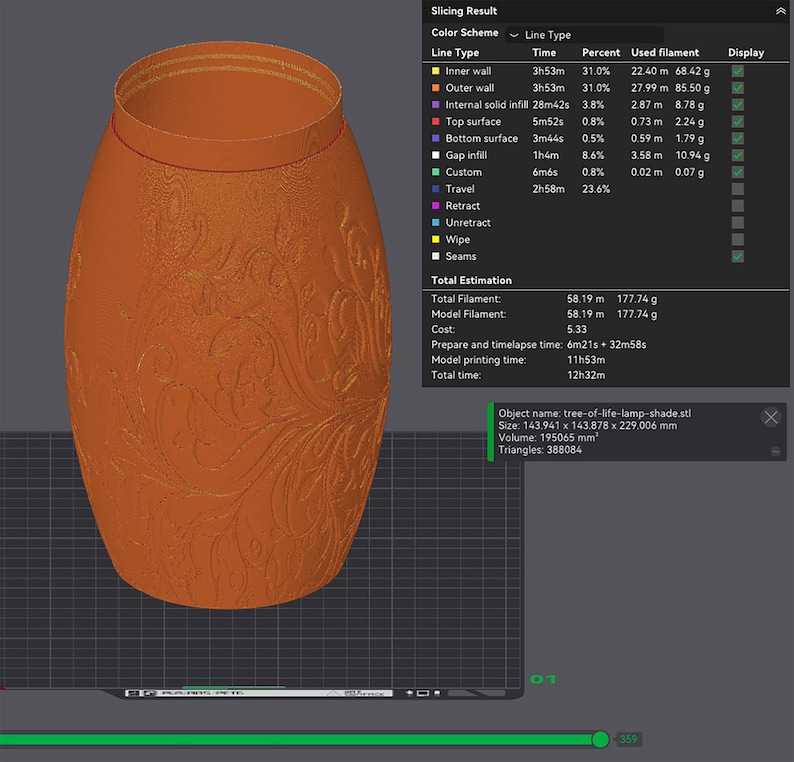Click the layer number 359 field

(628, 739)
